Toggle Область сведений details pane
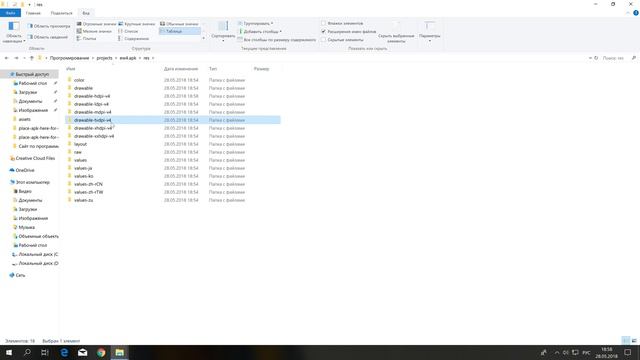Viewport: 640px width, 360px height. coord(48,37)
